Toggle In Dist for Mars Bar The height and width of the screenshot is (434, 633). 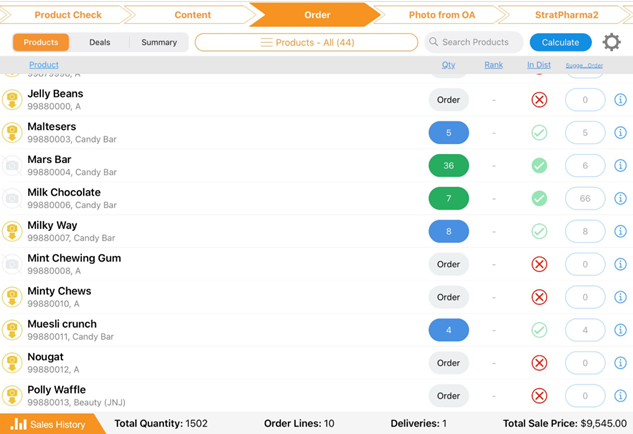pos(539,166)
